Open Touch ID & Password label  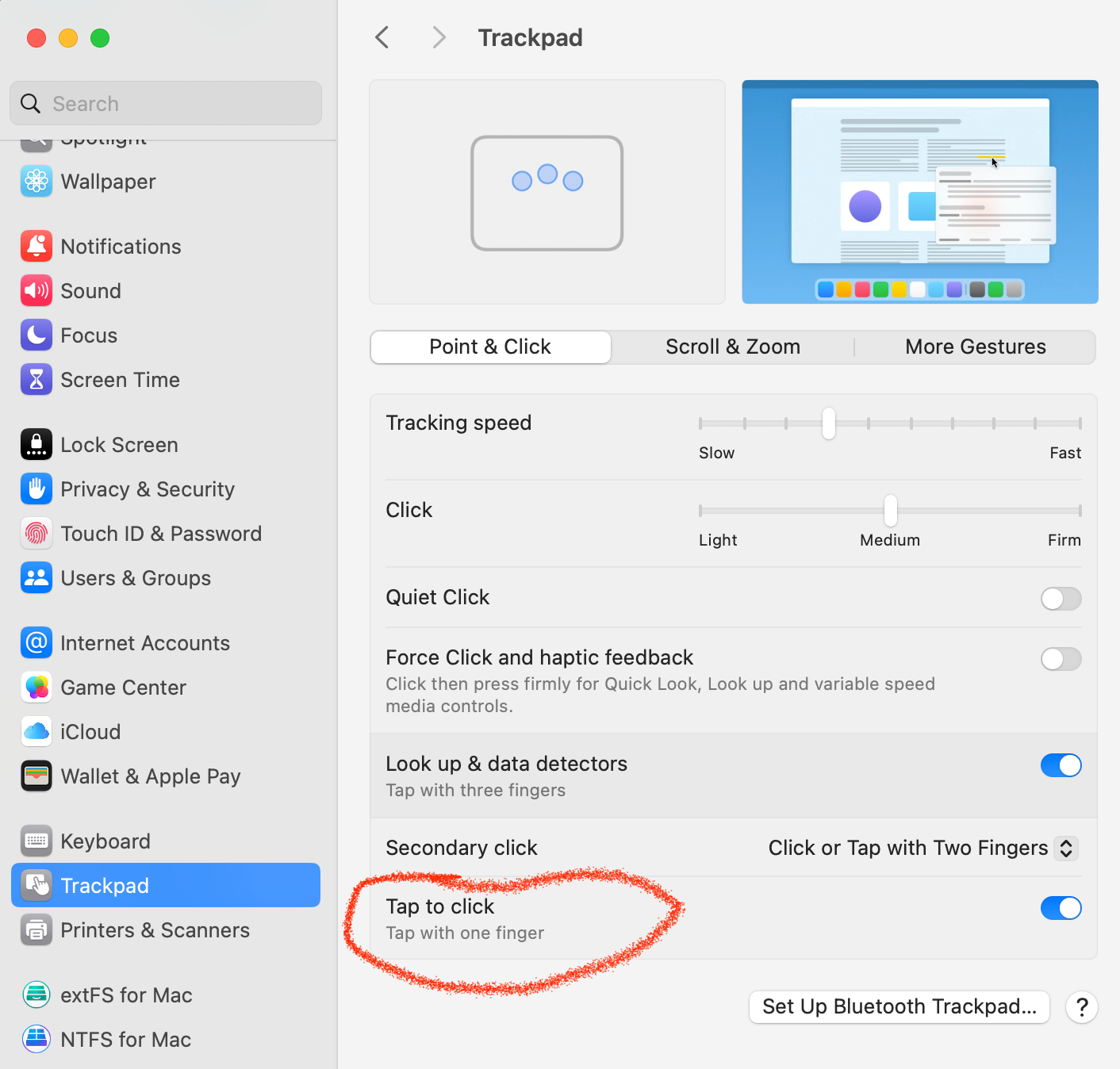[161, 534]
